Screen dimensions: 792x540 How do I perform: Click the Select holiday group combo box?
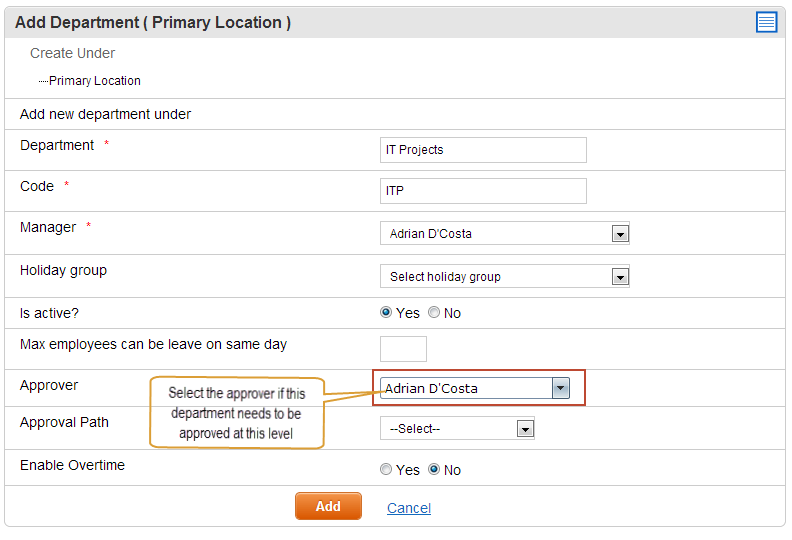point(505,276)
